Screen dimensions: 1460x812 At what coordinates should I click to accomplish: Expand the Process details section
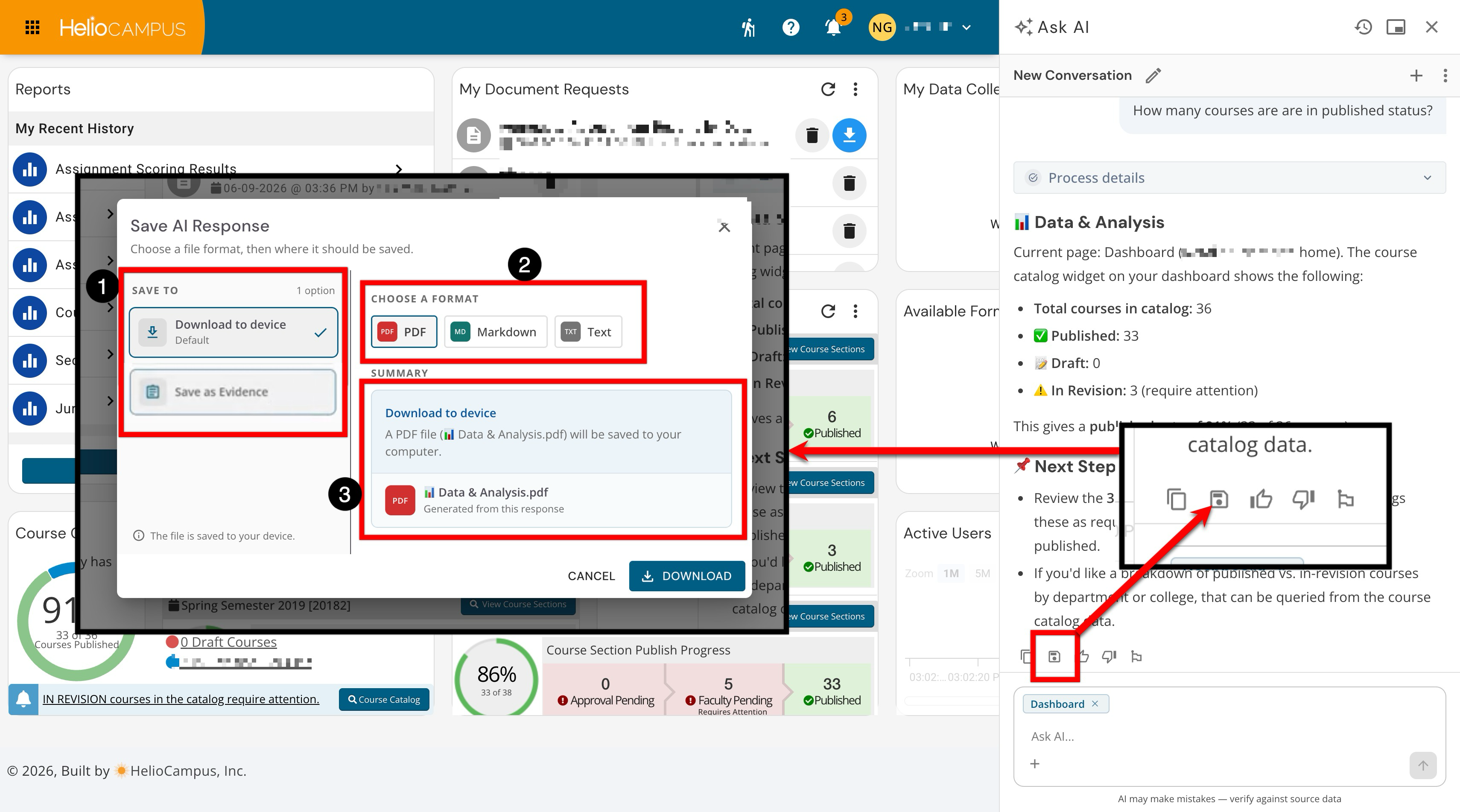click(1229, 178)
